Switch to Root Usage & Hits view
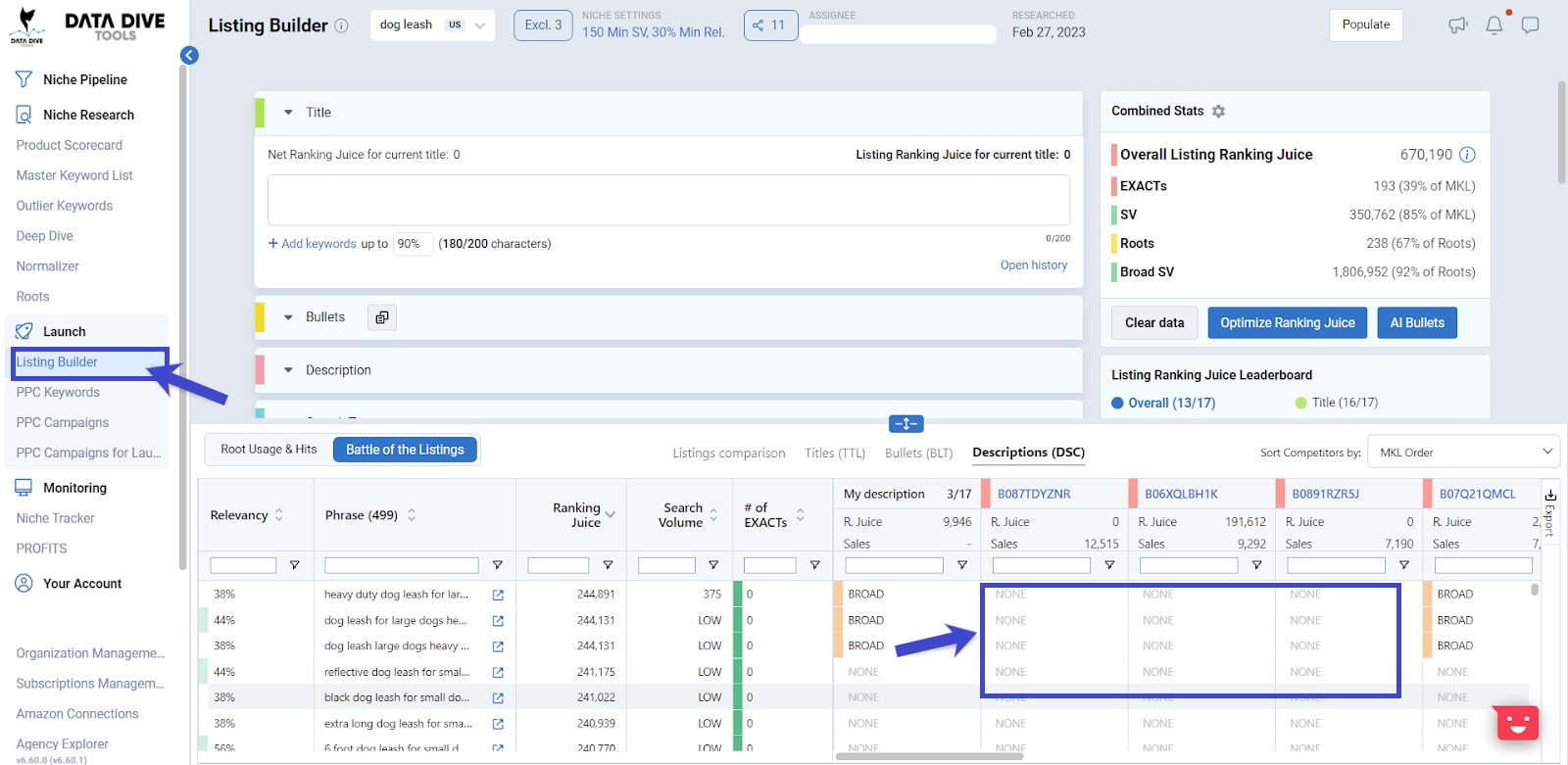Screen dimensions: 1568x765 (x=269, y=450)
